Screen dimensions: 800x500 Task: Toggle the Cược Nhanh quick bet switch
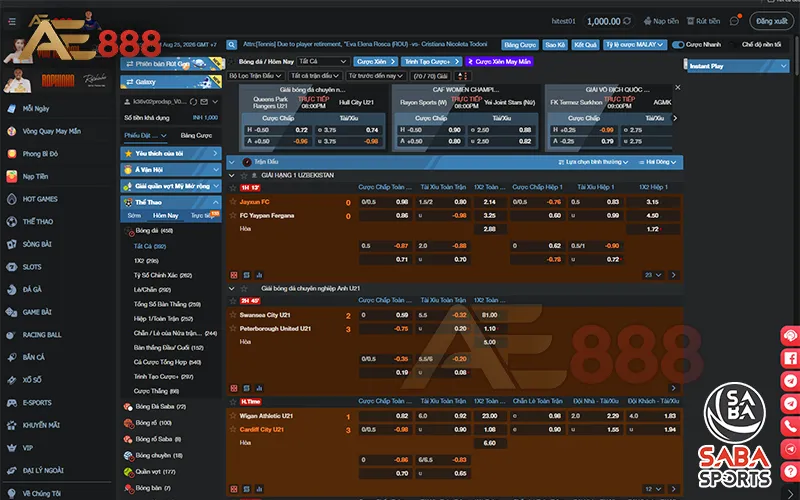coord(678,45)
